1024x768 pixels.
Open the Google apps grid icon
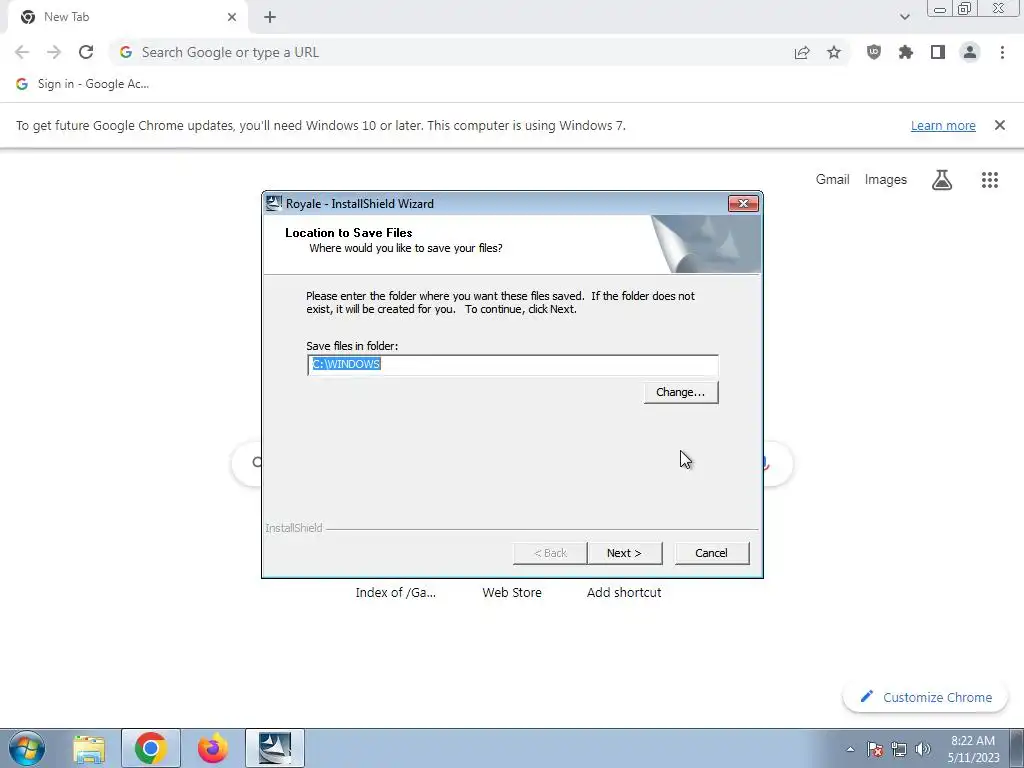pyautogui.click(x=989, y=180)
